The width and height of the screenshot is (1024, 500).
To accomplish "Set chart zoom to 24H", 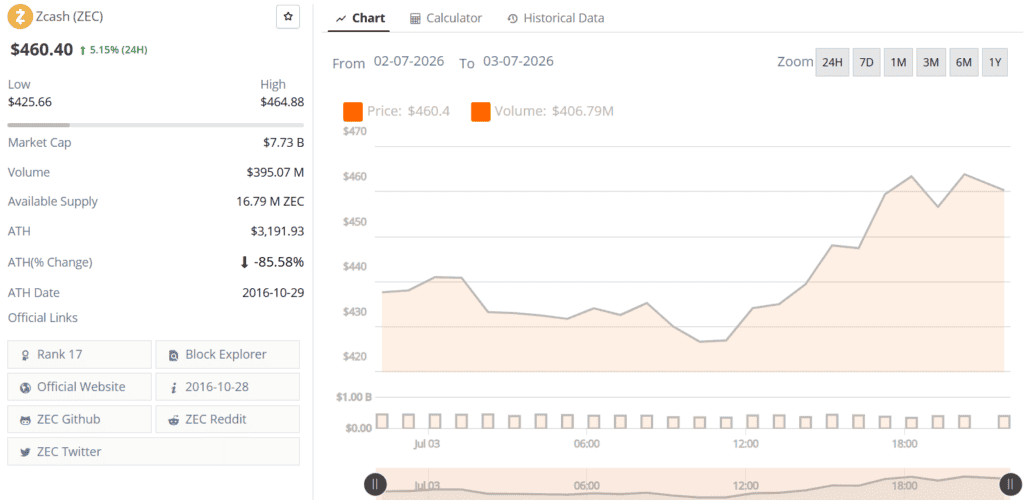I will point(832,63).
